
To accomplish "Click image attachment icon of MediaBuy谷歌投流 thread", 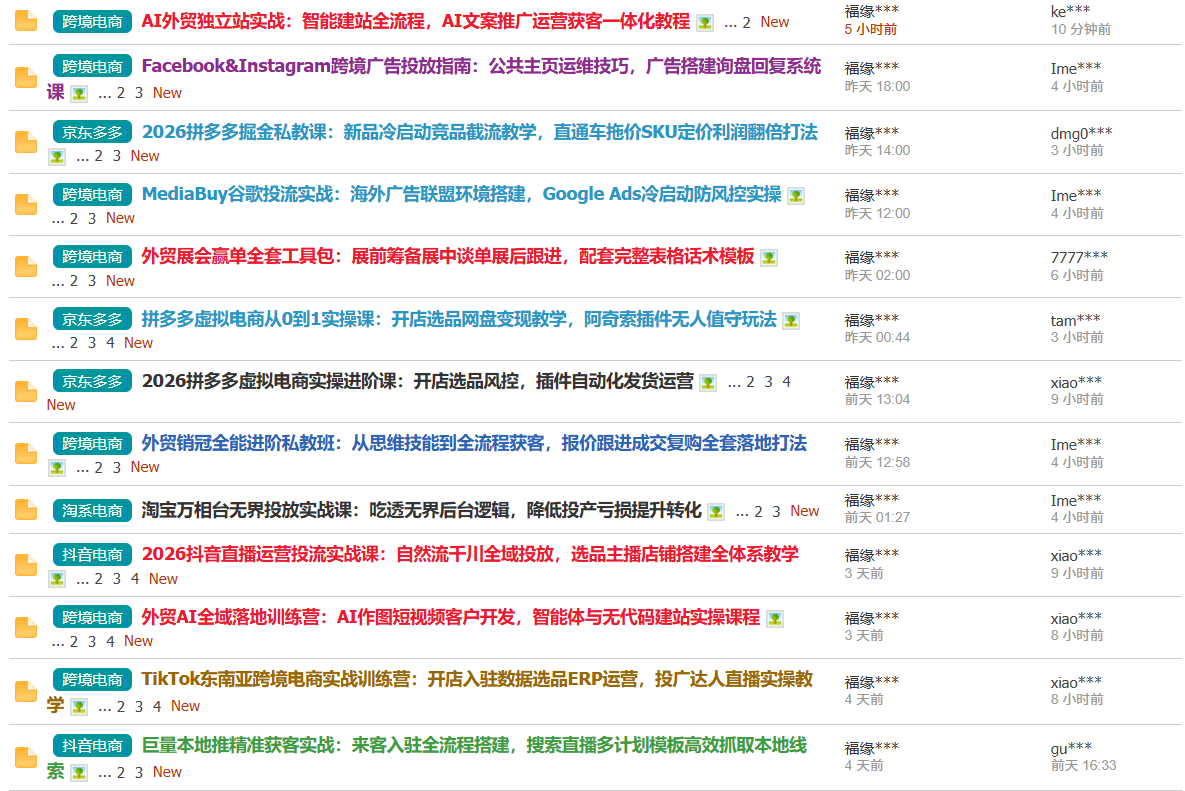I will click(x=796, y=196).
